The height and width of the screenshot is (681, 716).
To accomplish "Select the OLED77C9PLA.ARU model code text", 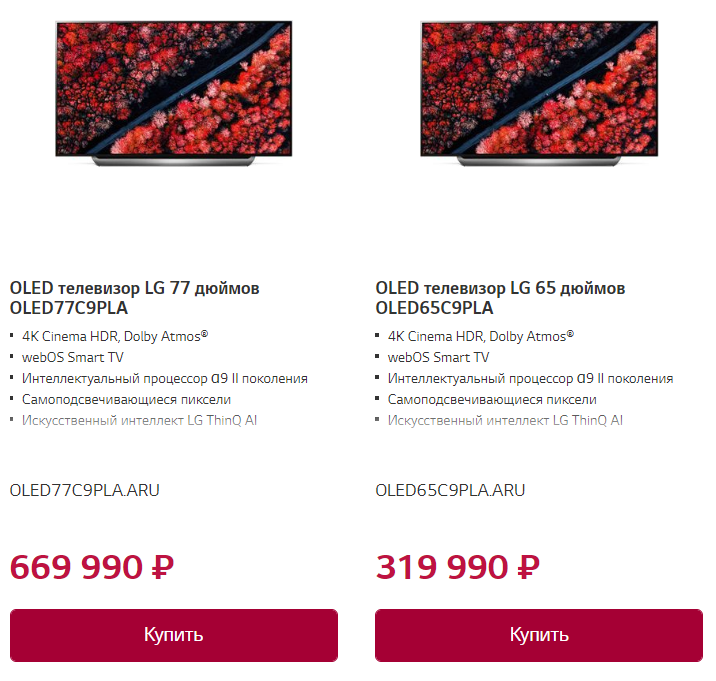I will [x=84, y=490].
